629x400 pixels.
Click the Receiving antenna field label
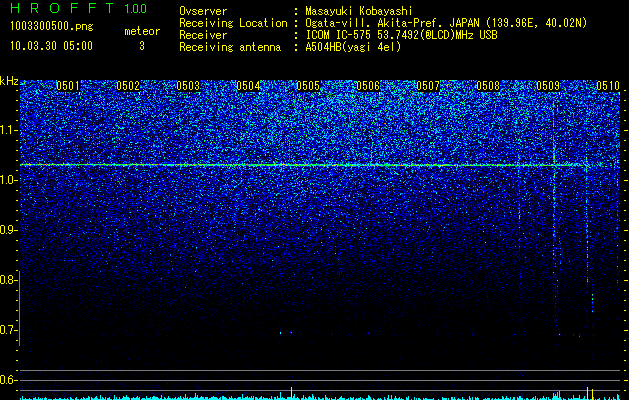pyautogui.click(x=230, y=47)
